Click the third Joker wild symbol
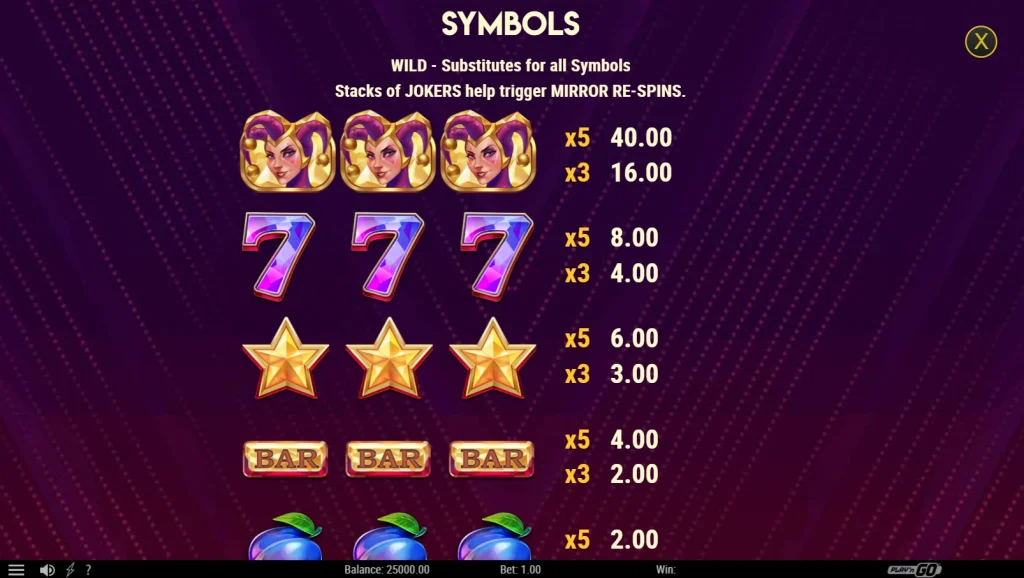This screenshot has height=578, width=1024. click(488, 152)
